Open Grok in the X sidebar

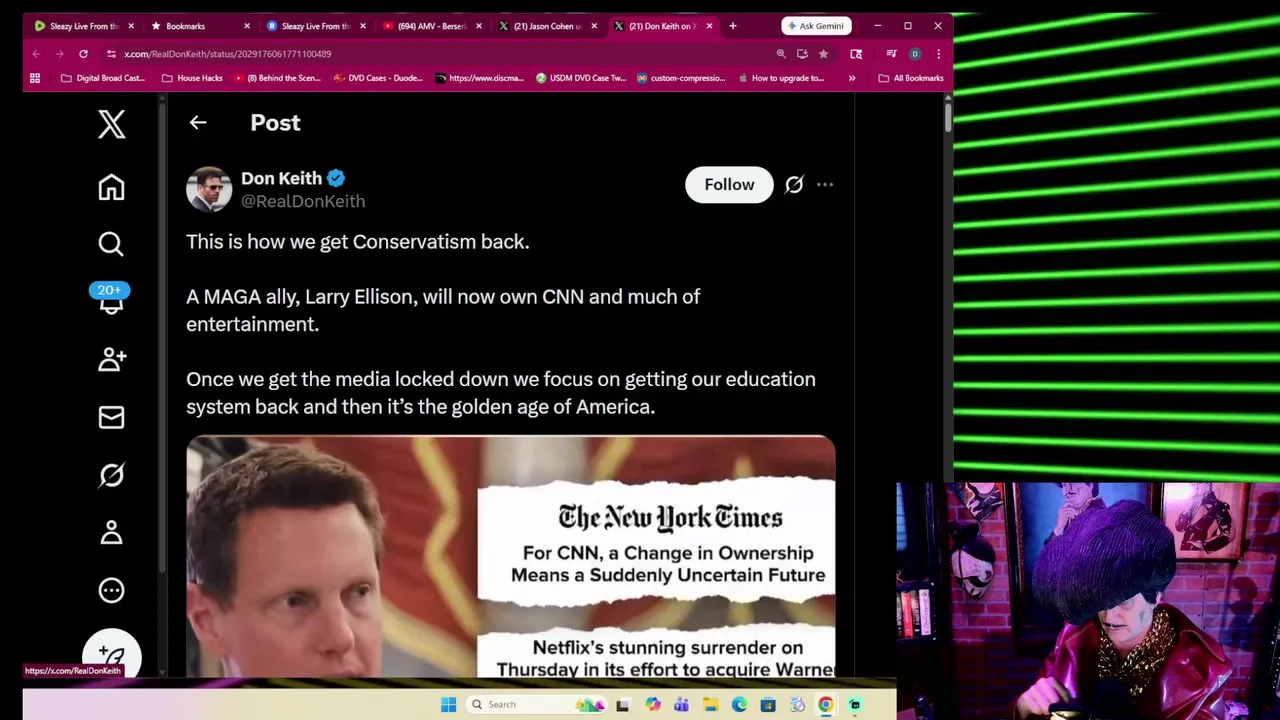click(x=111, y=475)
